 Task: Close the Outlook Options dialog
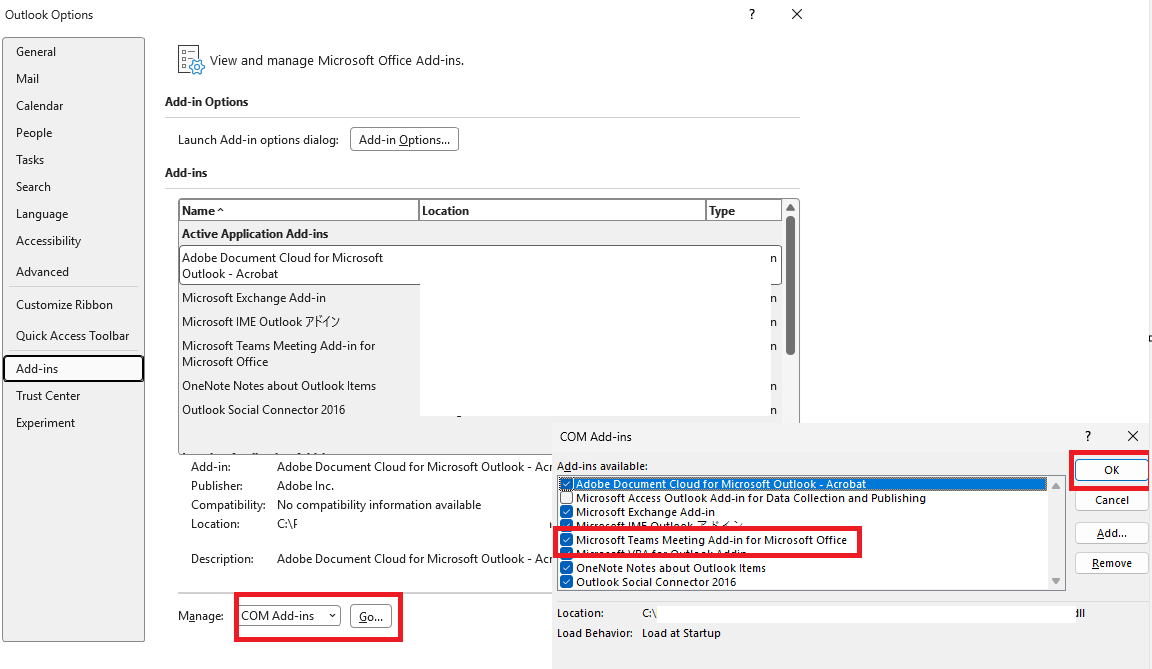(797, 14)
